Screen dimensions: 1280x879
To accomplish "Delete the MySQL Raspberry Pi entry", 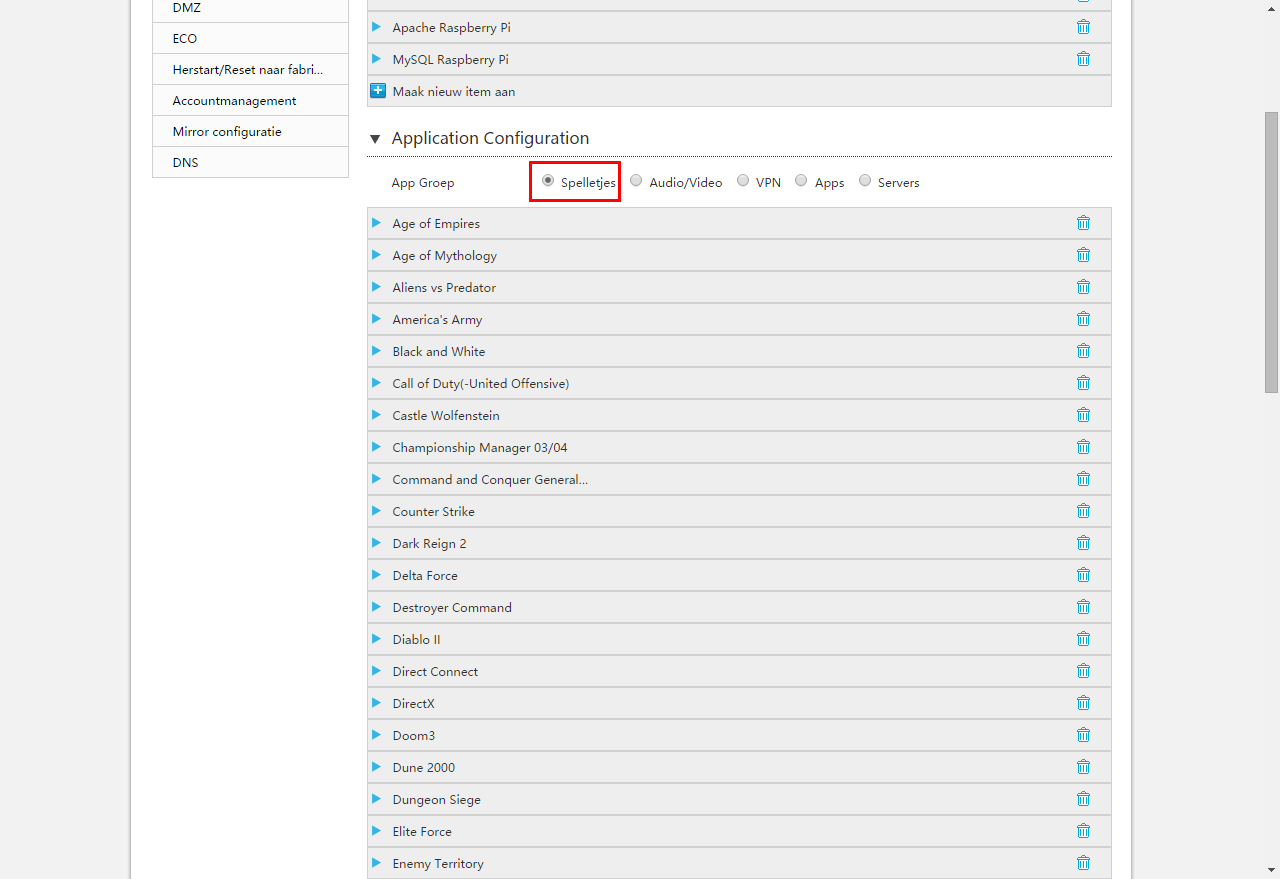I will [1083, 59].
